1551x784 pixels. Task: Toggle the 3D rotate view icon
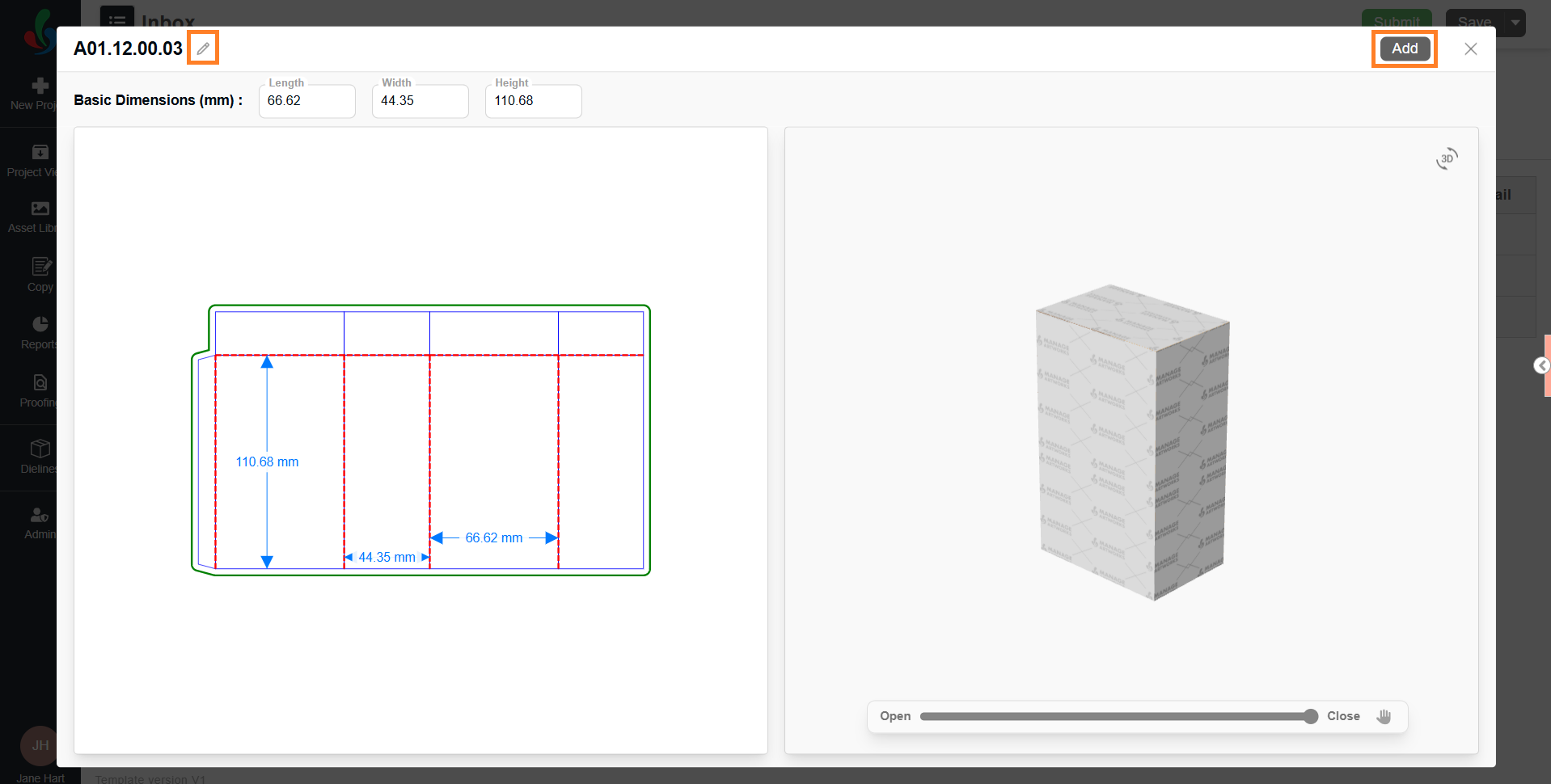tap(1447, 158)
